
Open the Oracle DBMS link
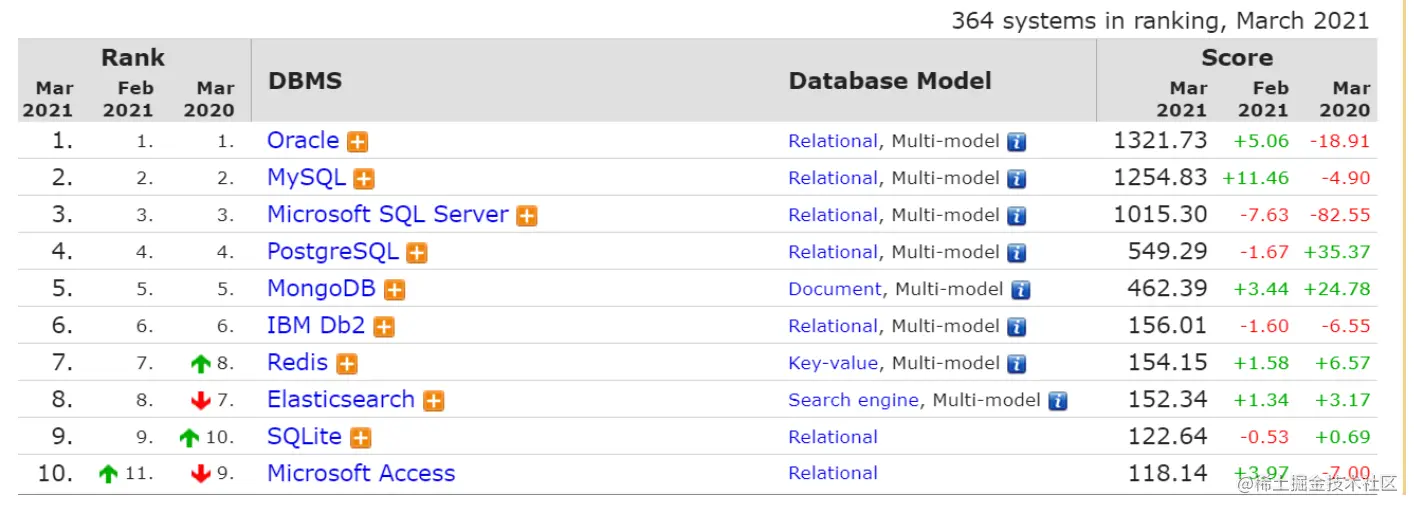[303, 141]
